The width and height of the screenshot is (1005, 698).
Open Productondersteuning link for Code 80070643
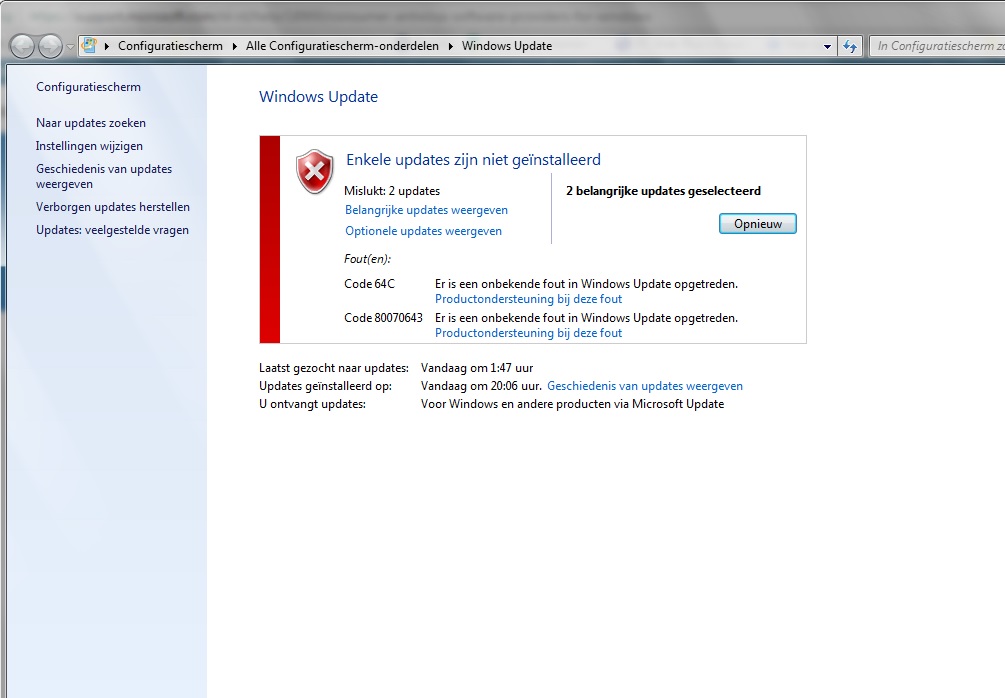(528, 333)
